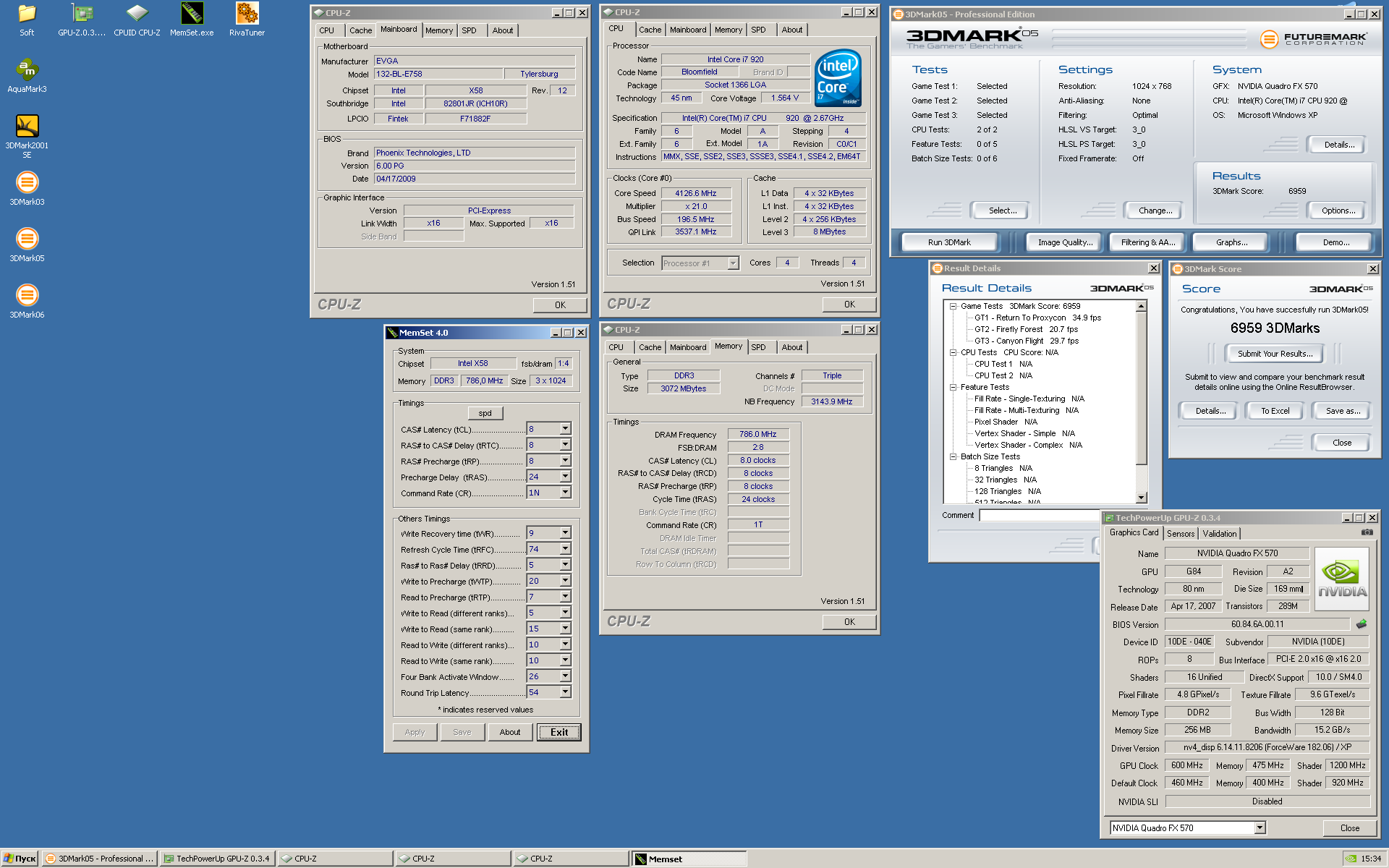Click Details button in System panel
1389x868 pixels.
1339,145
